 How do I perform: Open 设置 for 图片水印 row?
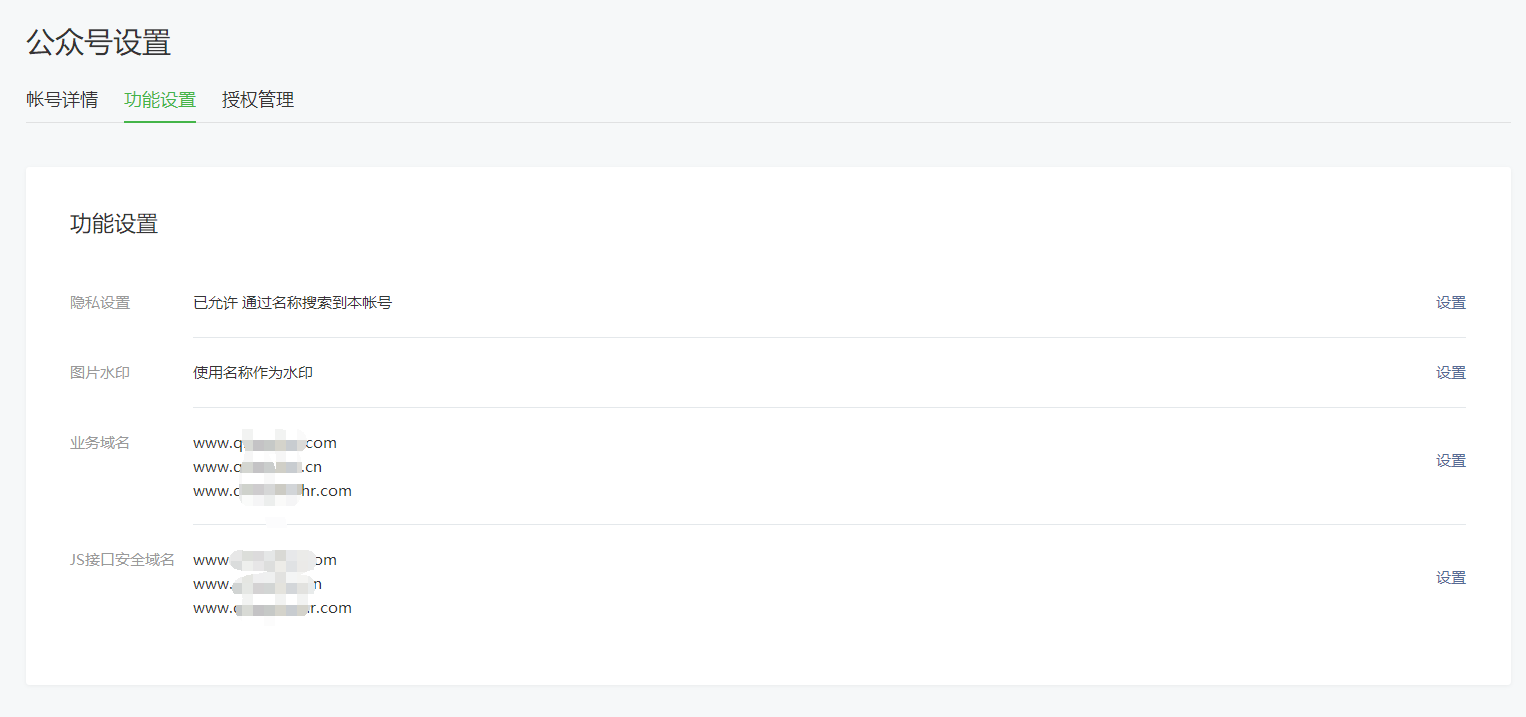point(1451,373)
